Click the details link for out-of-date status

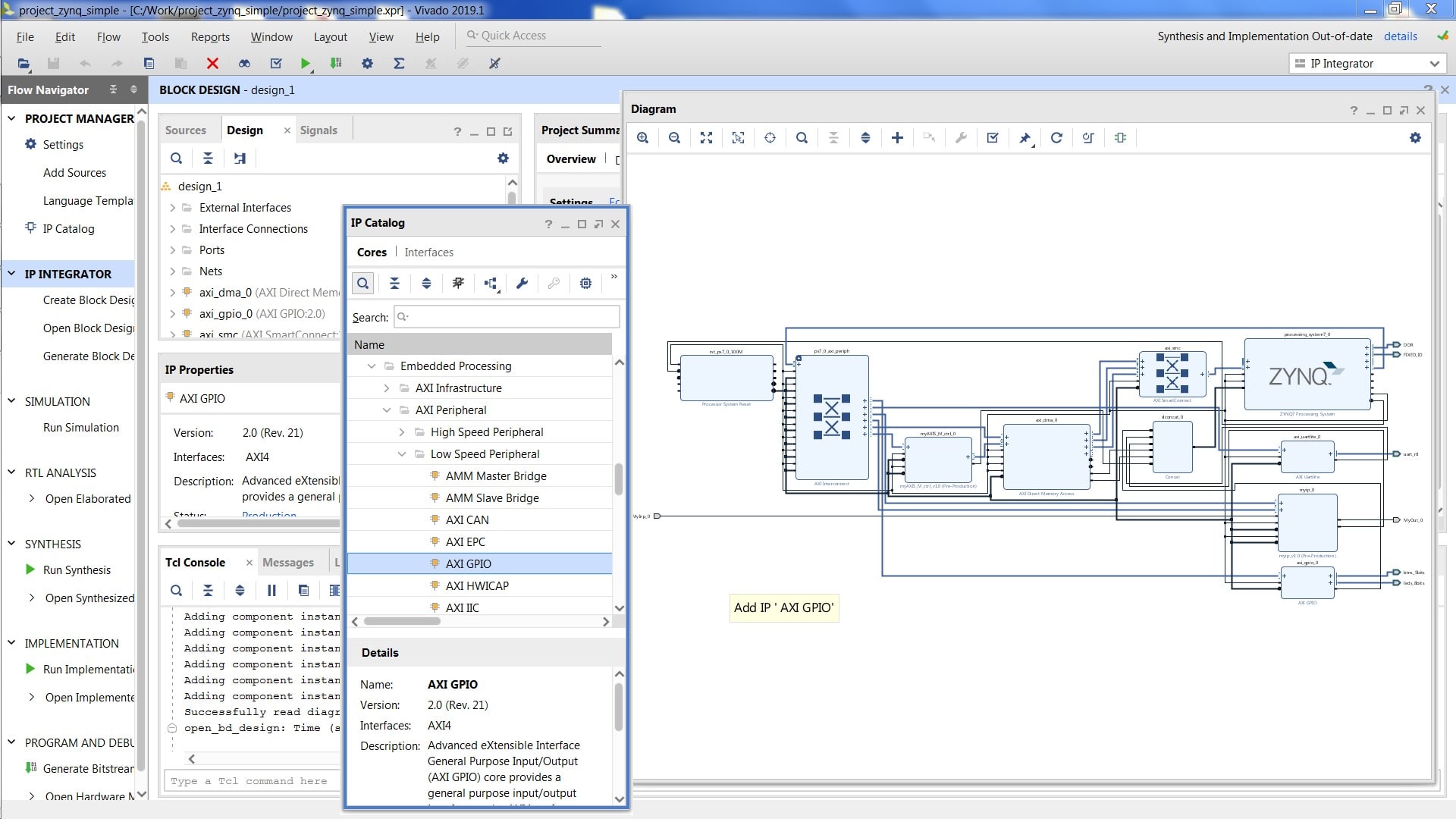1400,36
